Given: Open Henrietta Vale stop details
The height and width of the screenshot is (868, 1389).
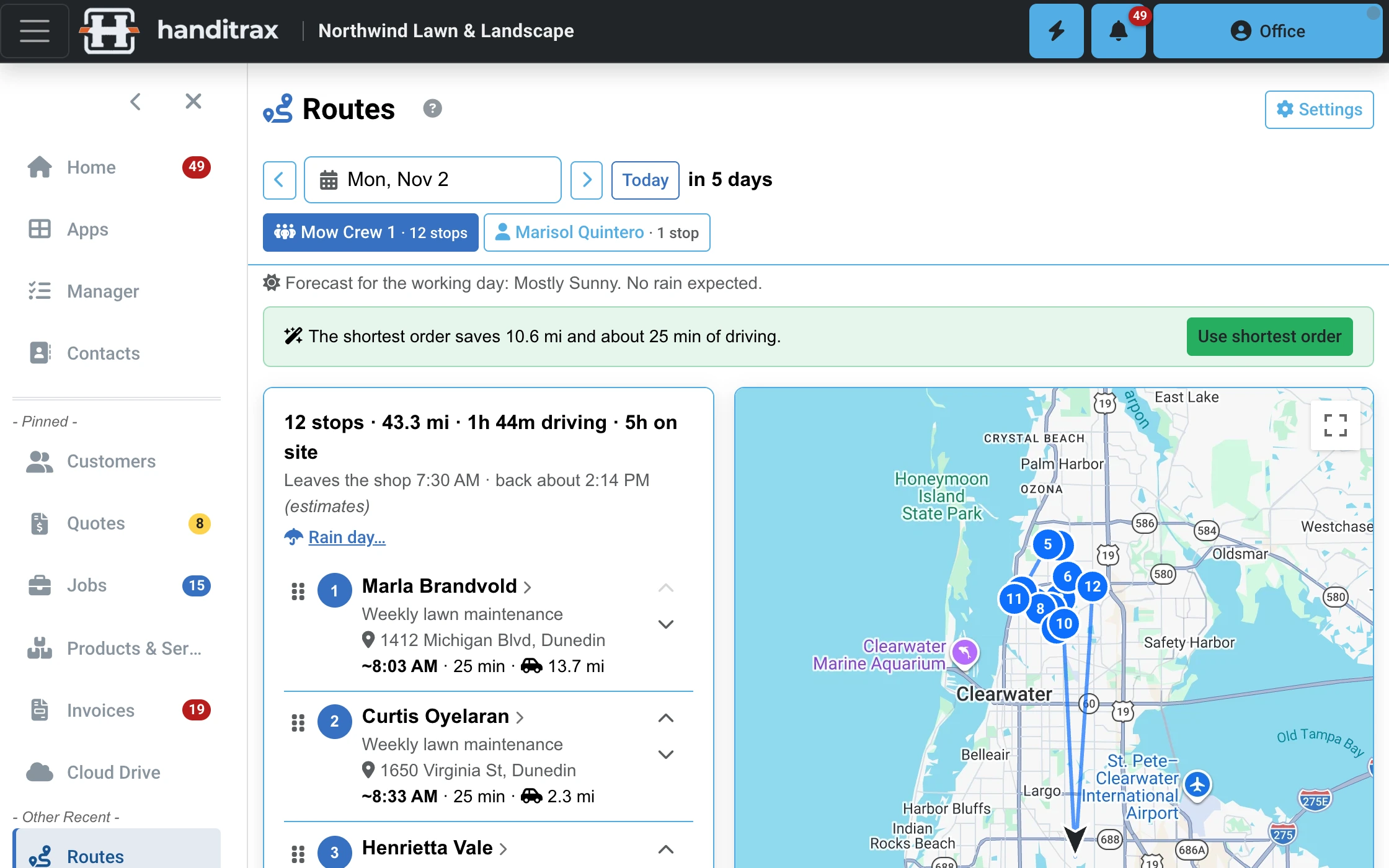Looking at the screenshot, I should click(x=435, y=848).
